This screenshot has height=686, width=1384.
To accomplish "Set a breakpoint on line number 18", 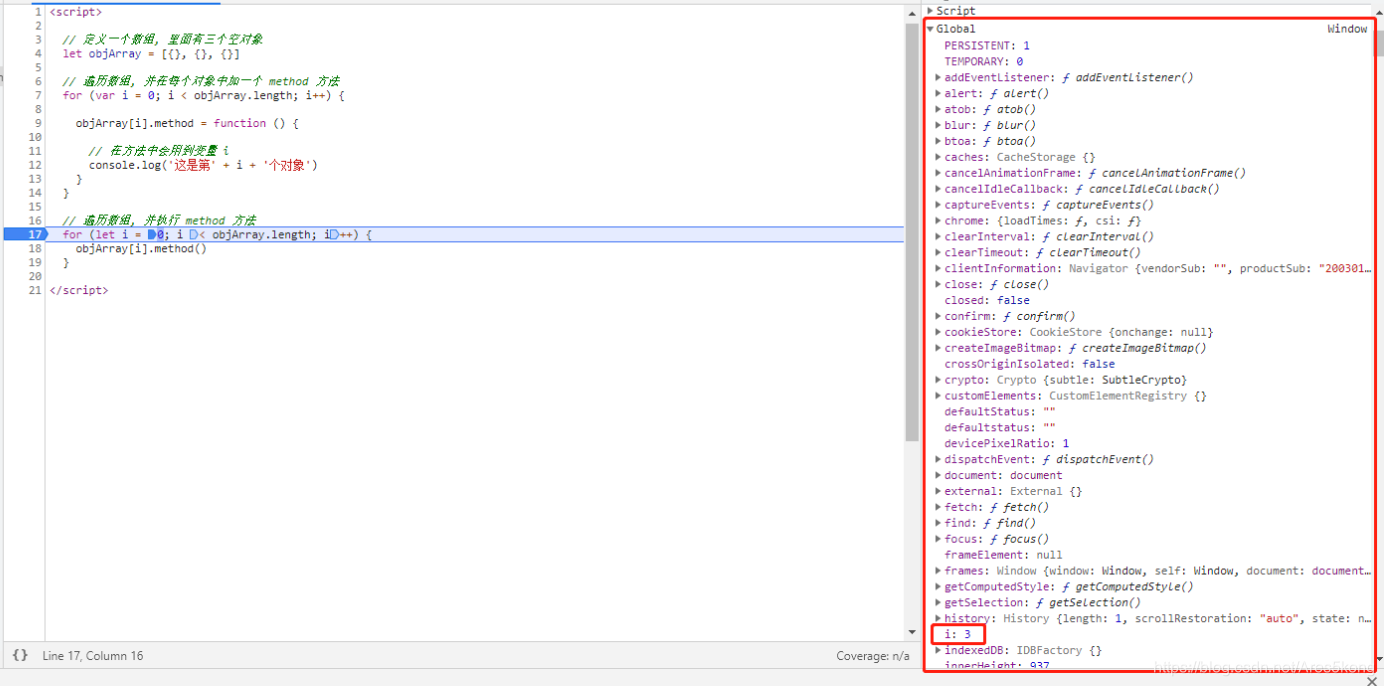I will point(35,248).
